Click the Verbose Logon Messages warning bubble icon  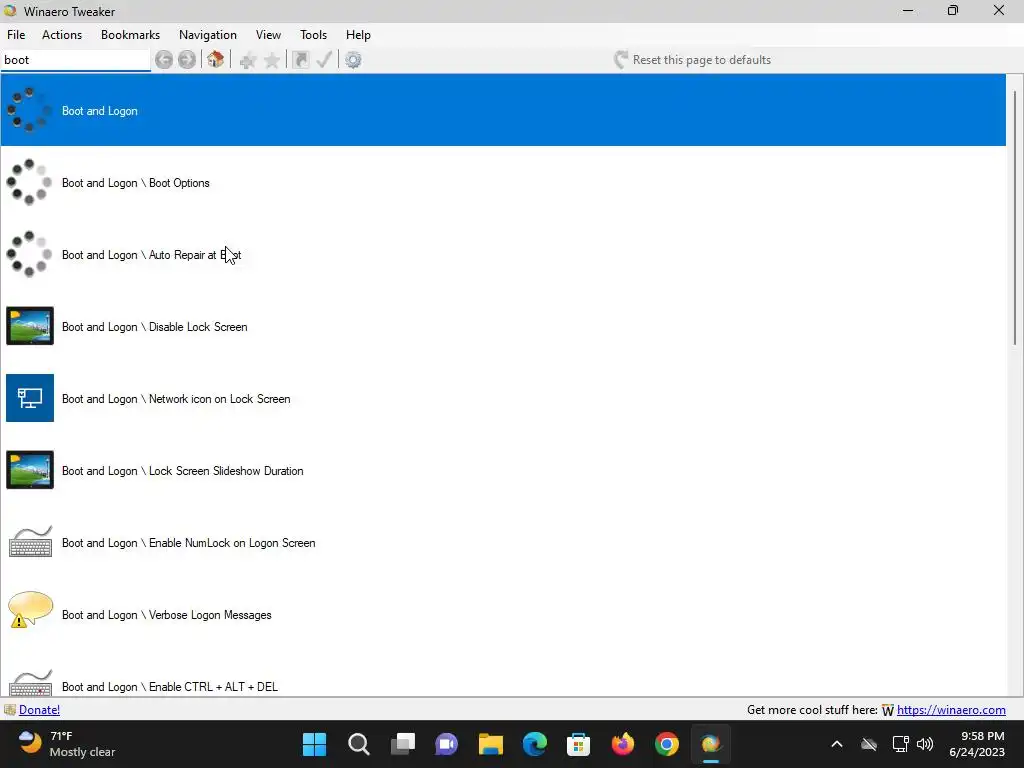[x=30, y=609]
